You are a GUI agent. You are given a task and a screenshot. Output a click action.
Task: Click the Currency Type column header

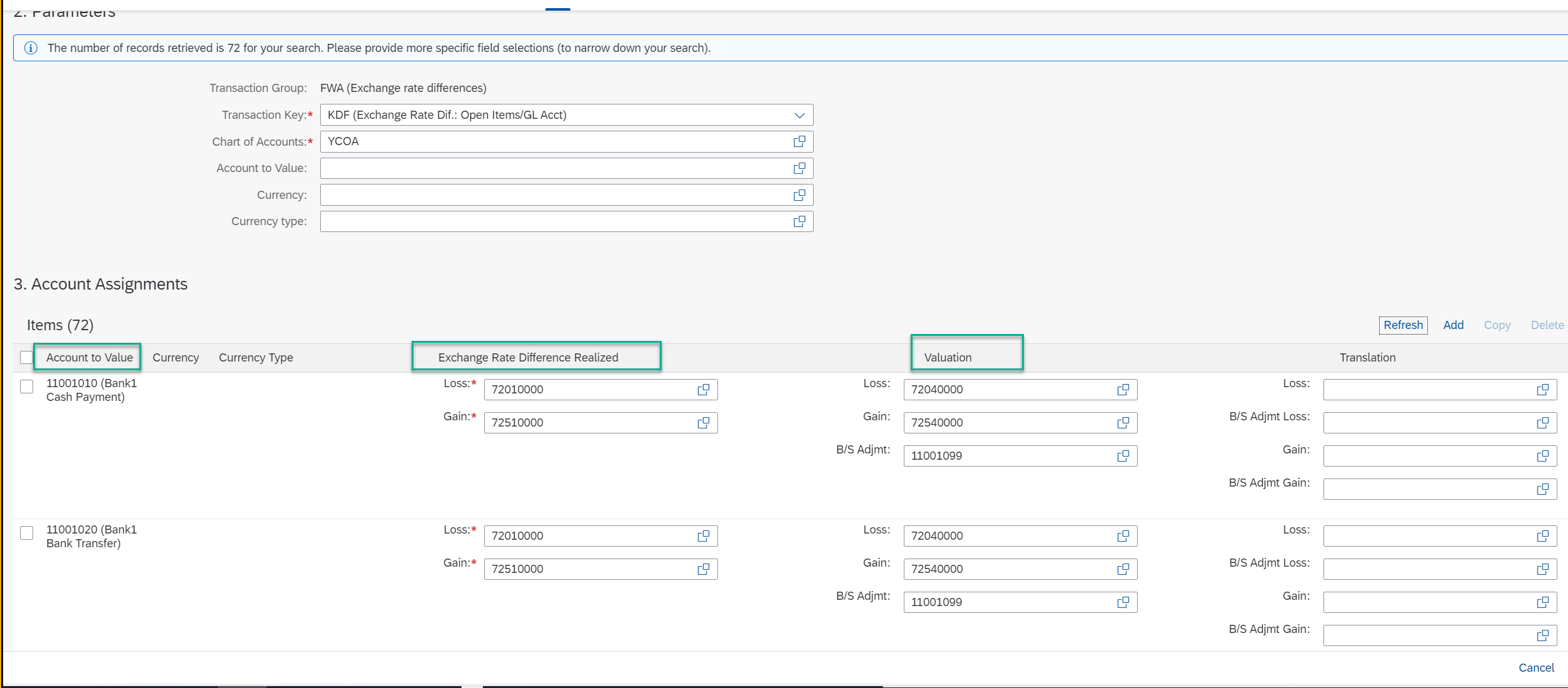(x=256, y=358)
